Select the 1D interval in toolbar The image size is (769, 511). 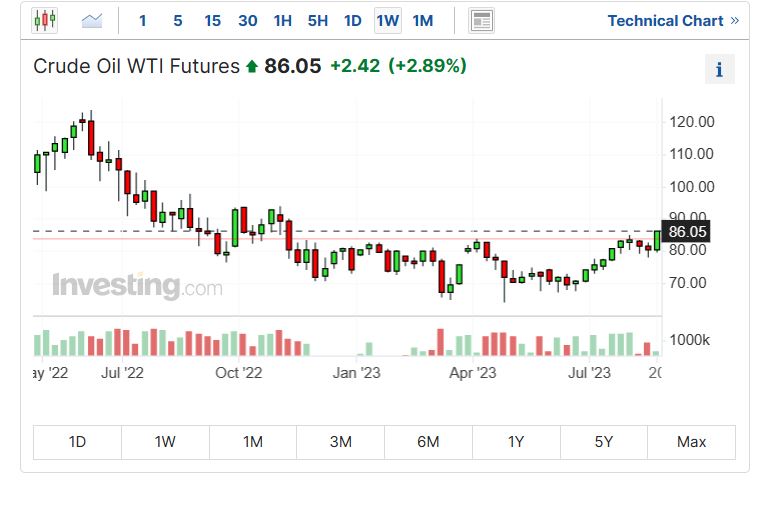[x=353, y=21]
